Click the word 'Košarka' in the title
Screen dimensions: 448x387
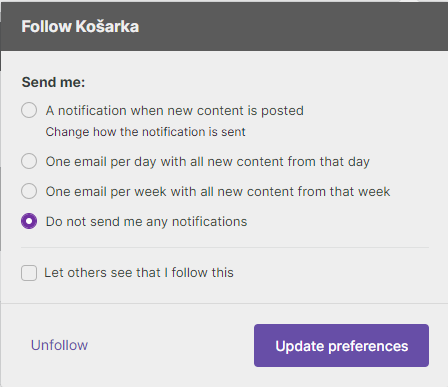(107, 27)
